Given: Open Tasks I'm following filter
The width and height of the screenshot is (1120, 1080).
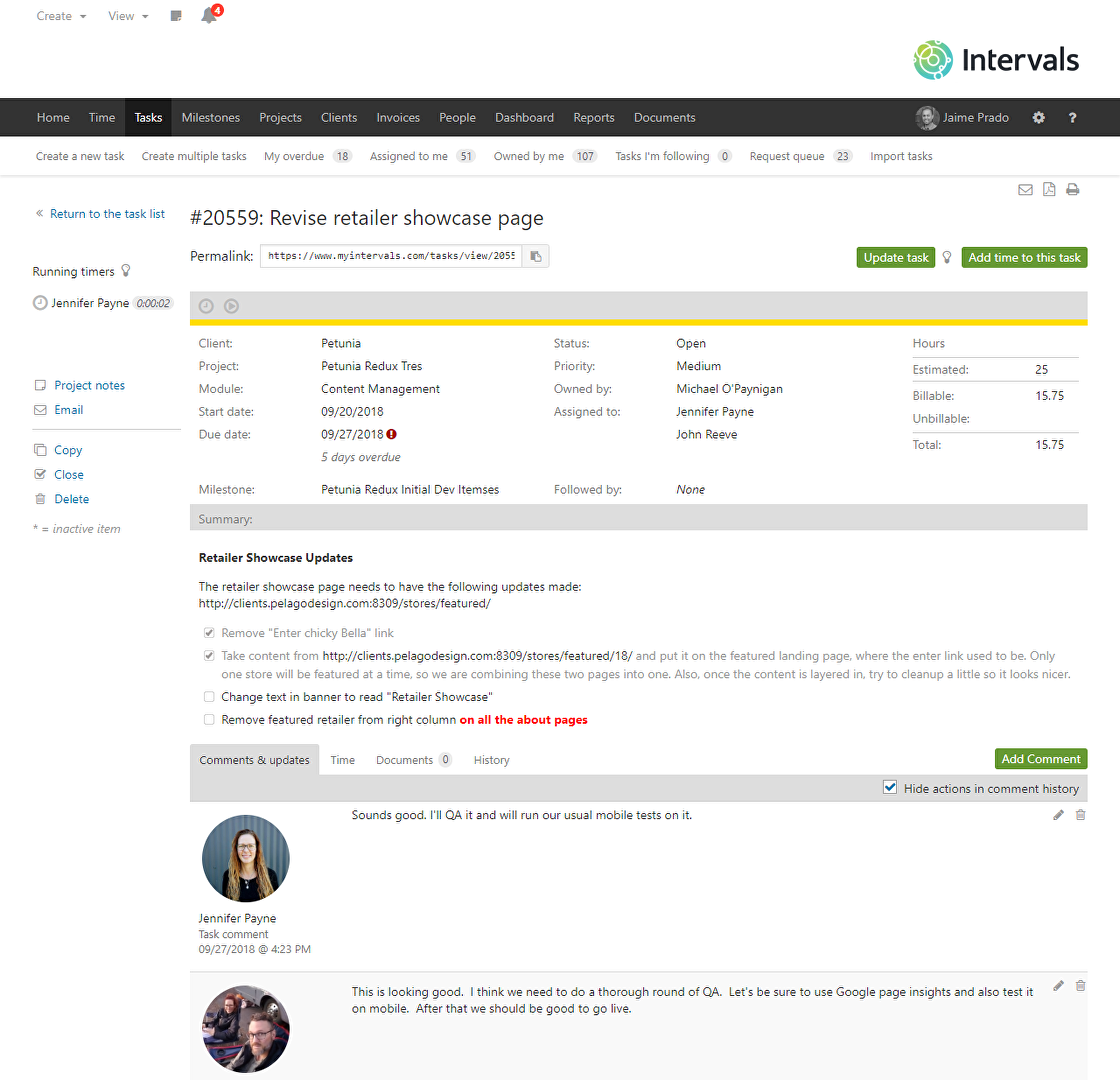Looking at the screenshot, I should coord(674,156).
